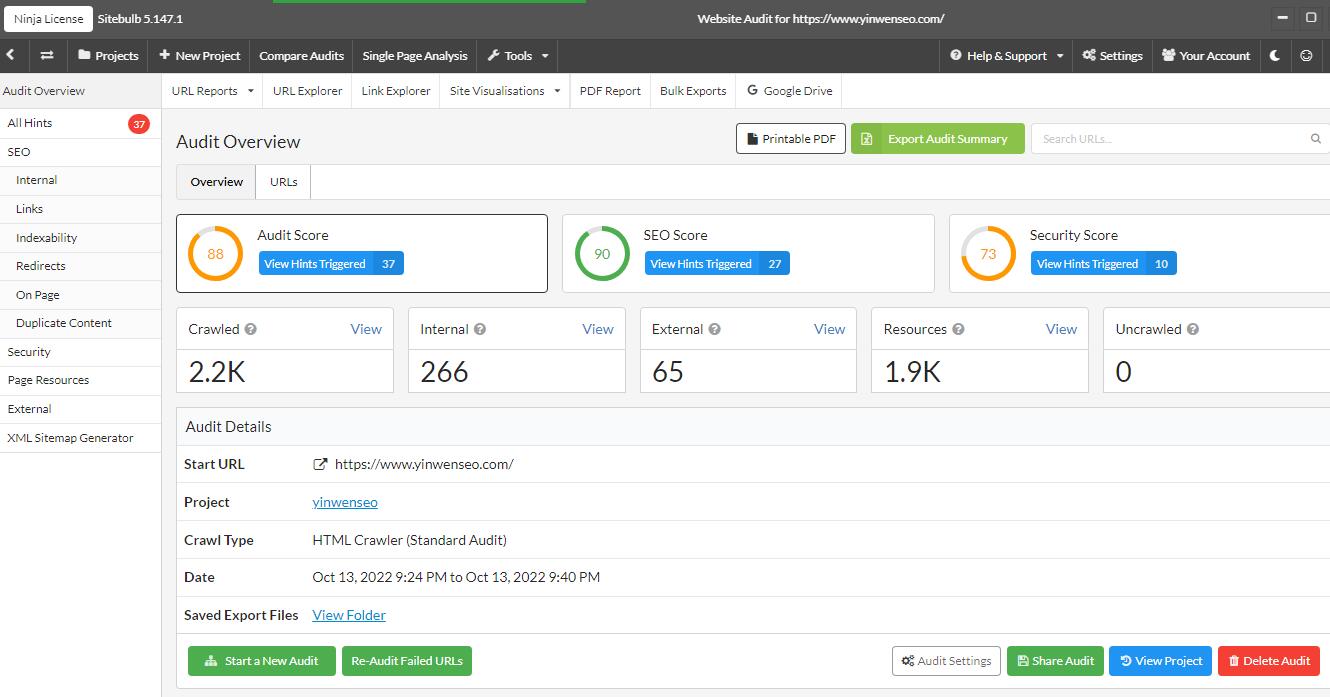Select Indexability in the left sidebar
The width and height of the screenshot is (1330, 697).
pyautogui.click(x=46, y=238)
